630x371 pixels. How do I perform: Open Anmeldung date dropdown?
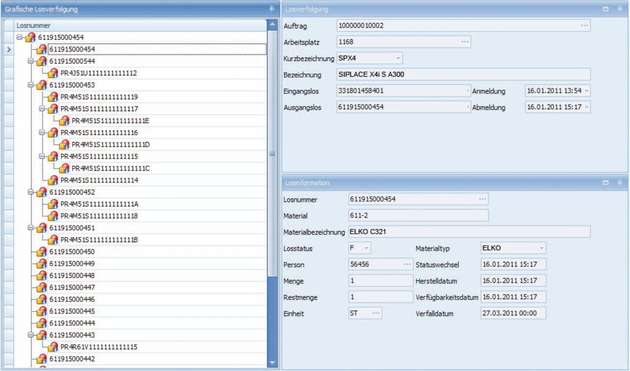pos(586,91)
